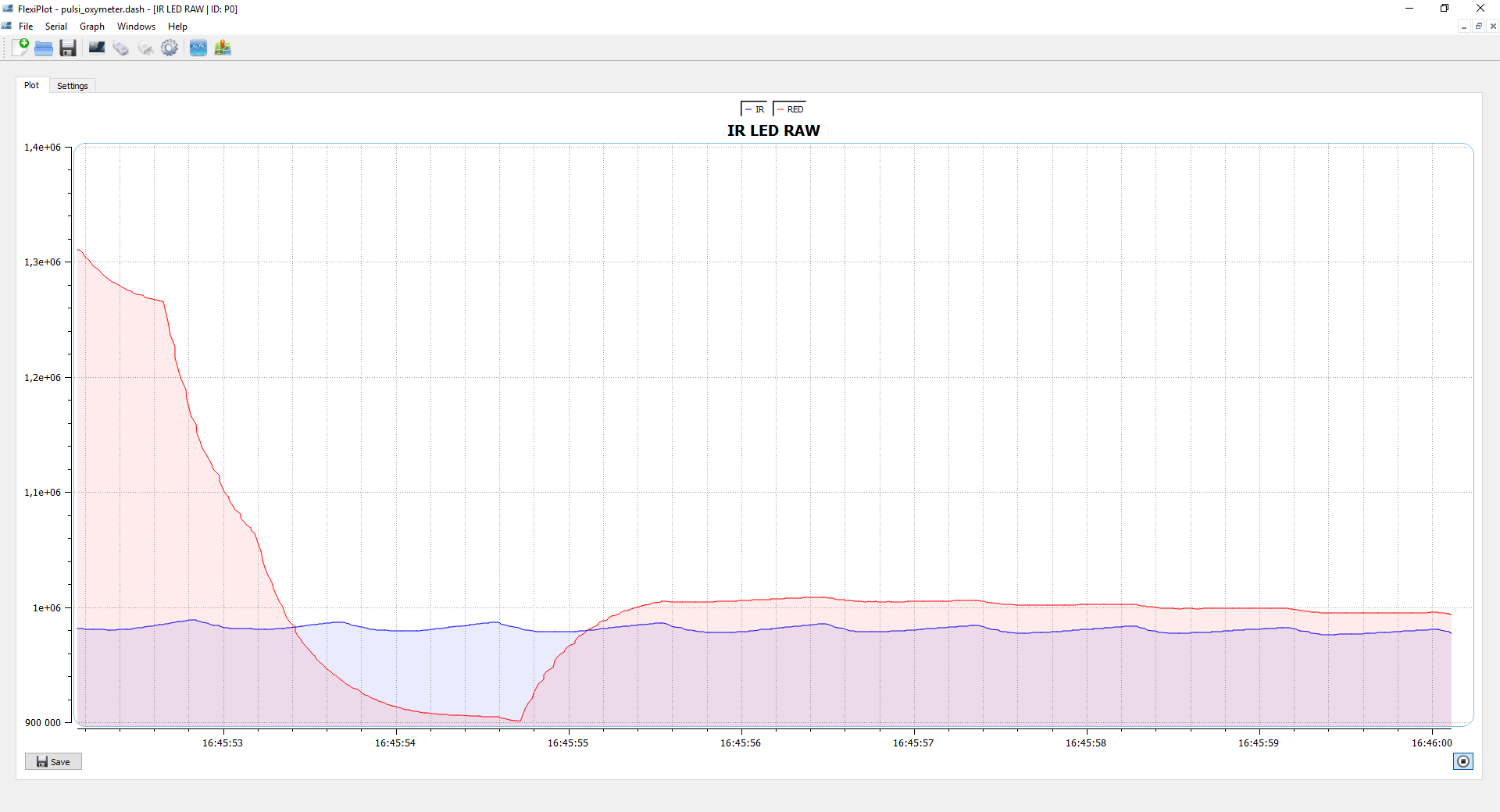Switch to the Settings tab
This screenshot has height=812, width=1500.
(x=73, y=86)
